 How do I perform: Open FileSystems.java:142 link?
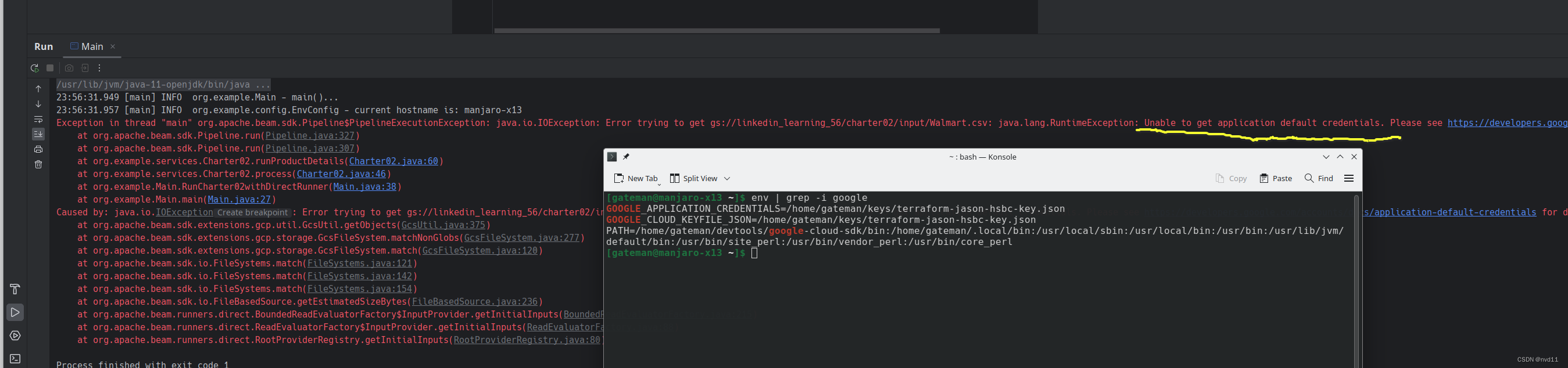coord(360,276)
